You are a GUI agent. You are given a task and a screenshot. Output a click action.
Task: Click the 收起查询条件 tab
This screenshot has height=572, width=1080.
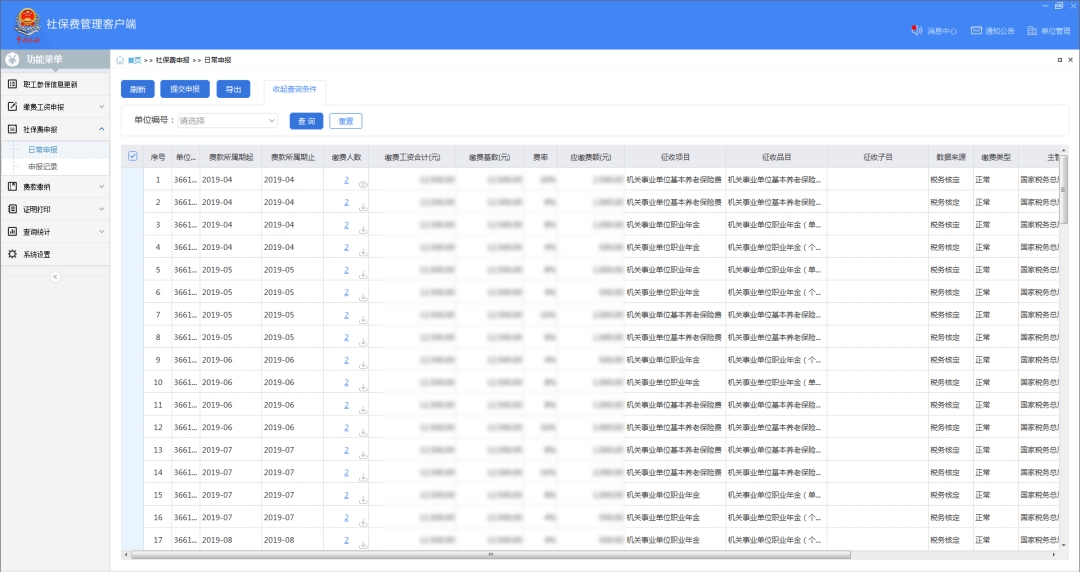(294, 89)
